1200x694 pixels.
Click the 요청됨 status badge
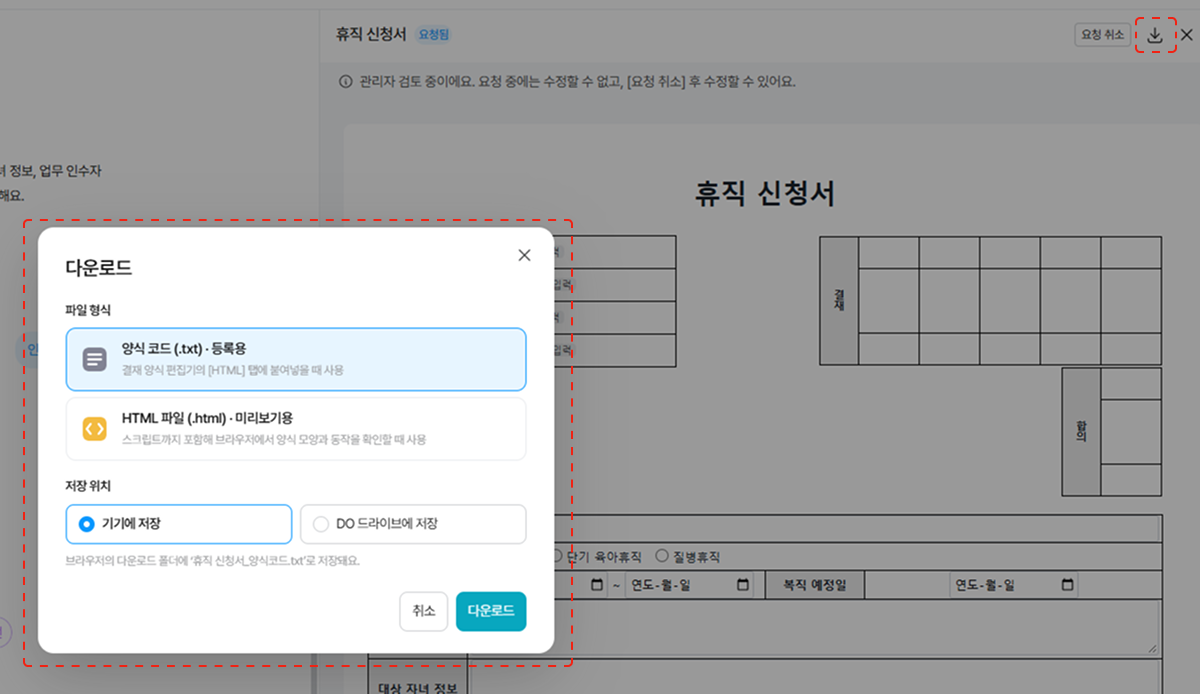coord(434,35)
